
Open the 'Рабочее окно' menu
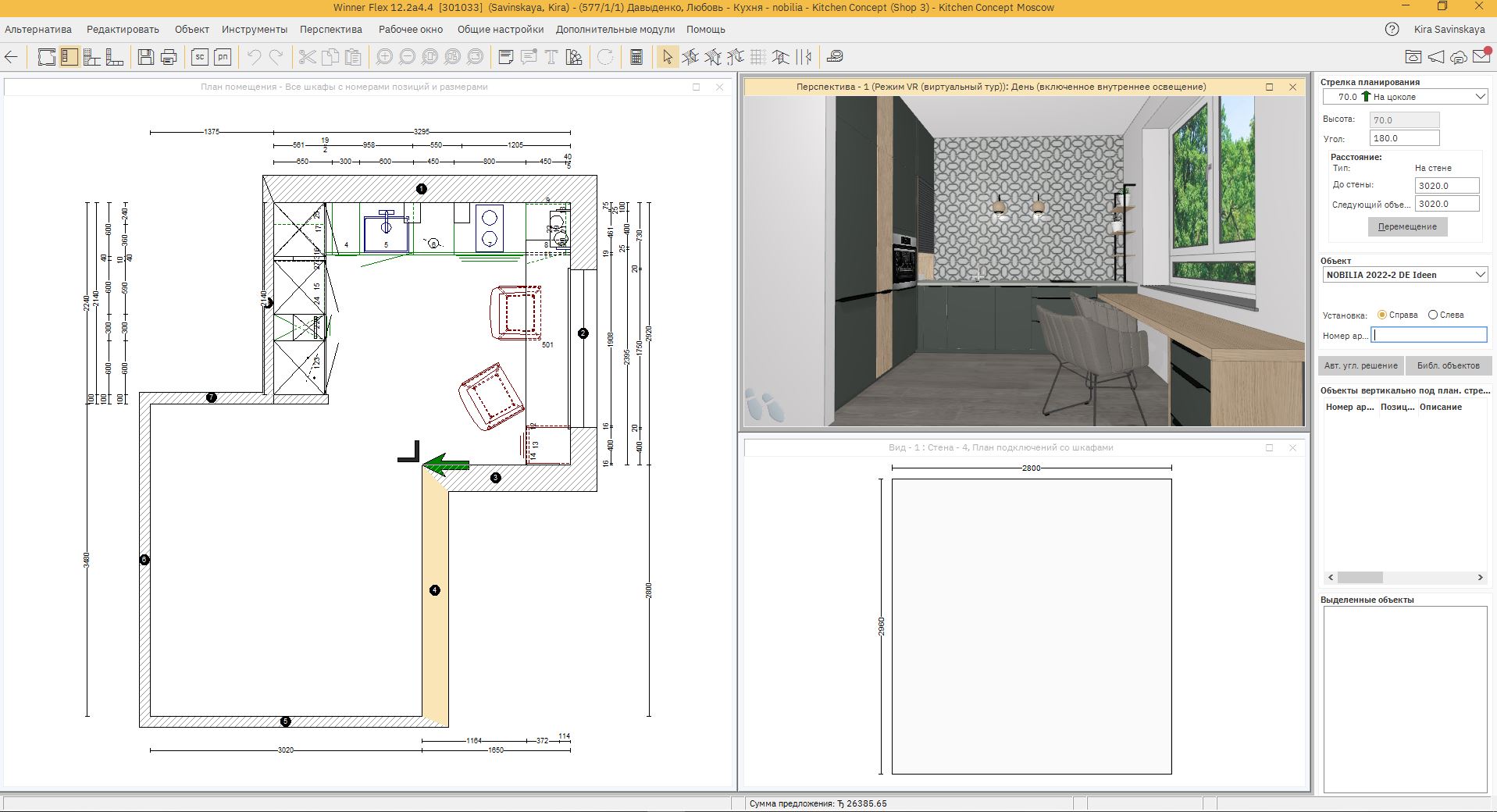[x=411, y=30]
